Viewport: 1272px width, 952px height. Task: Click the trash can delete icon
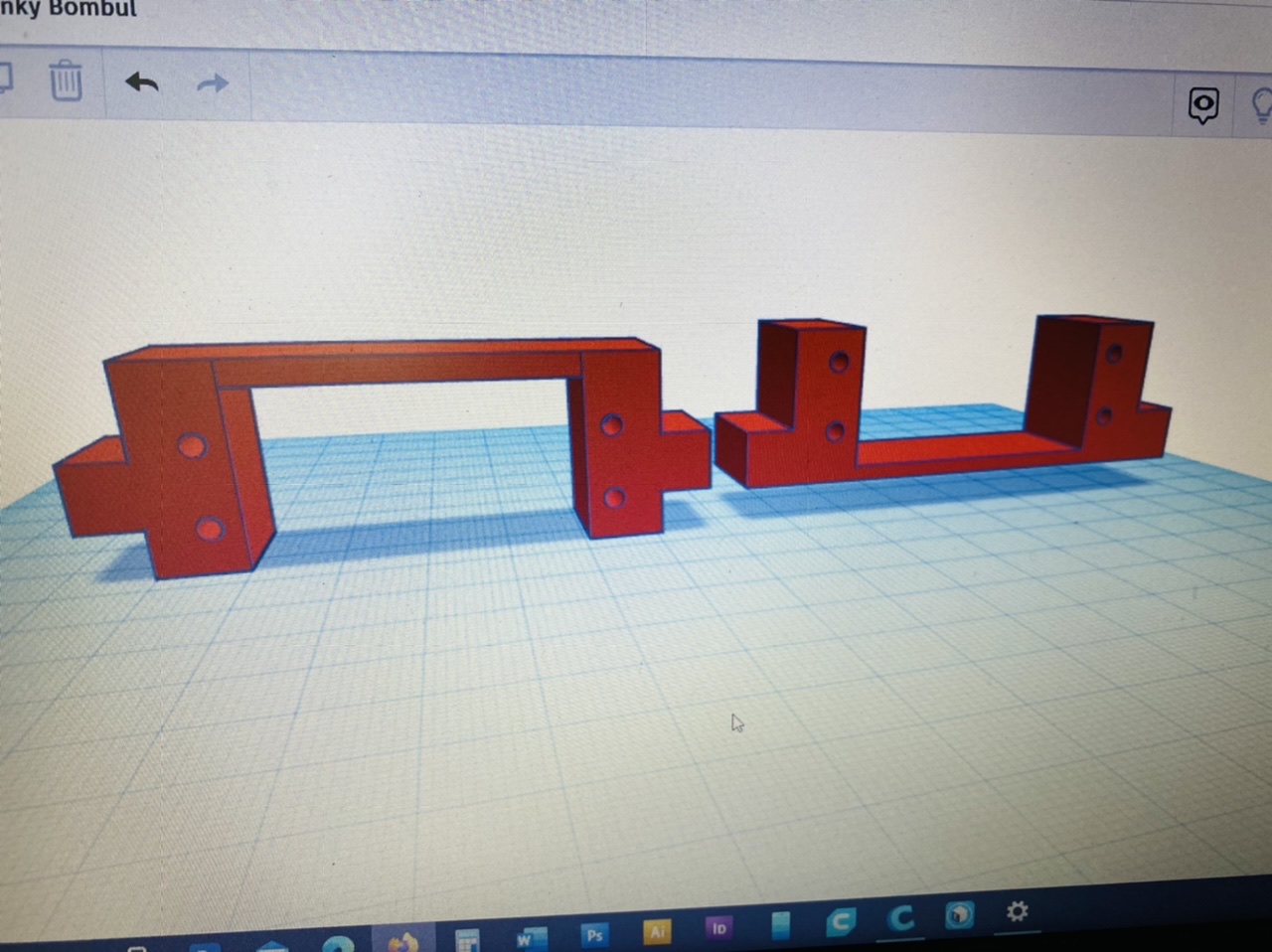click(x=66, y=80)
